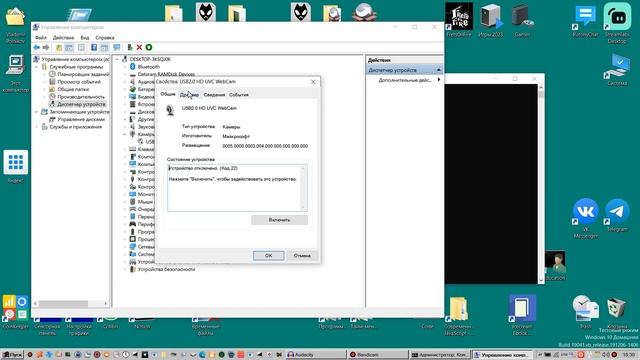Image resolution: width=640 pixels, height=360 pixels.
Task: Open the FretsOnFire desktop shortcut
Action: (x=459, y=20)
